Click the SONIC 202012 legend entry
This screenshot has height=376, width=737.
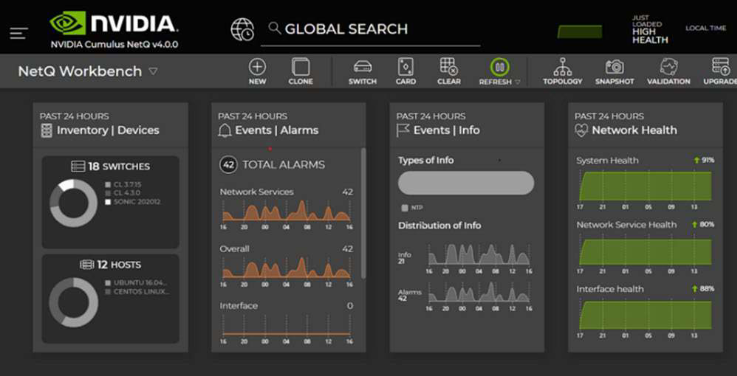point(133,202)
